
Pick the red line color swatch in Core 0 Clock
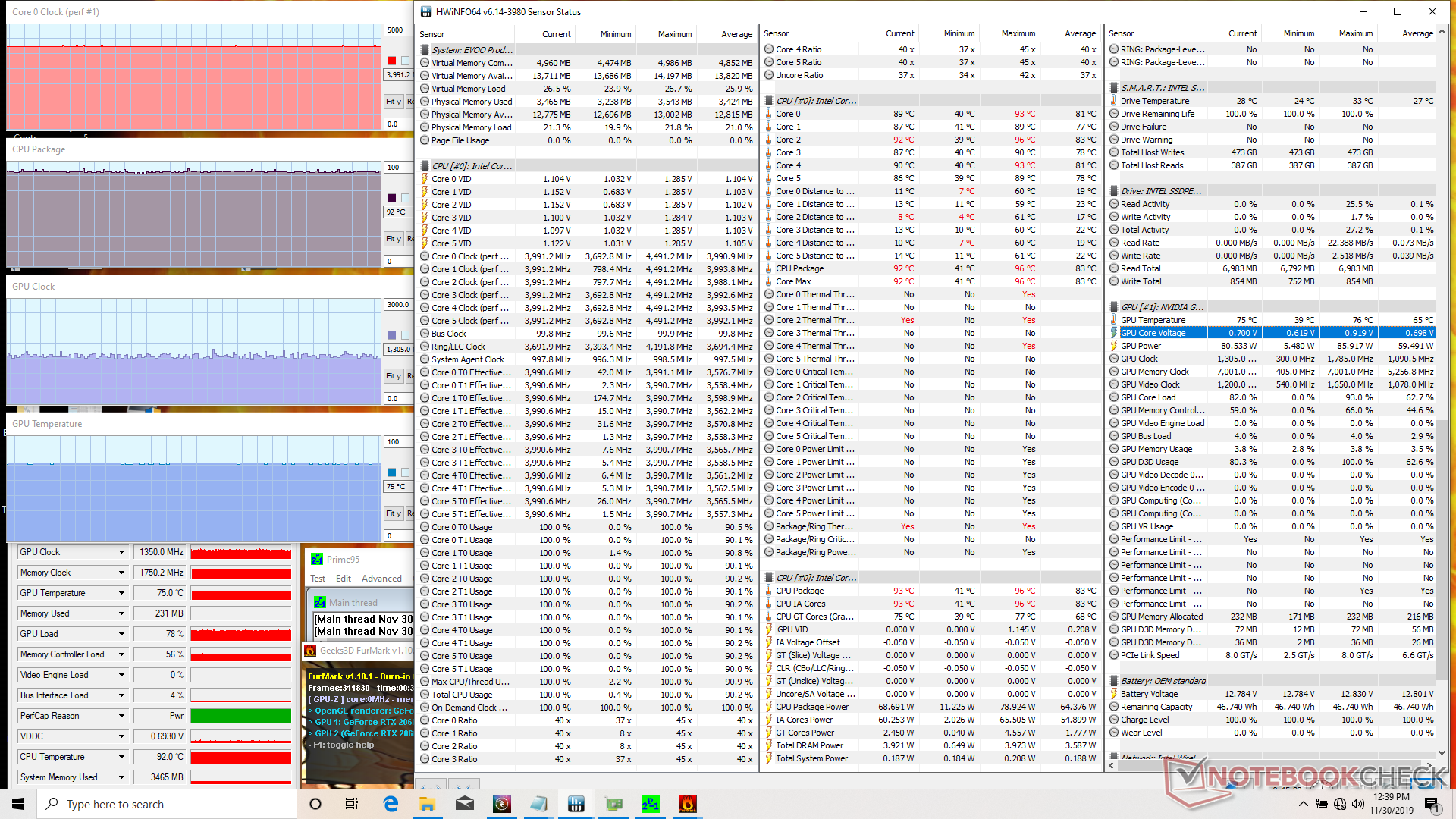coord(391,61)
